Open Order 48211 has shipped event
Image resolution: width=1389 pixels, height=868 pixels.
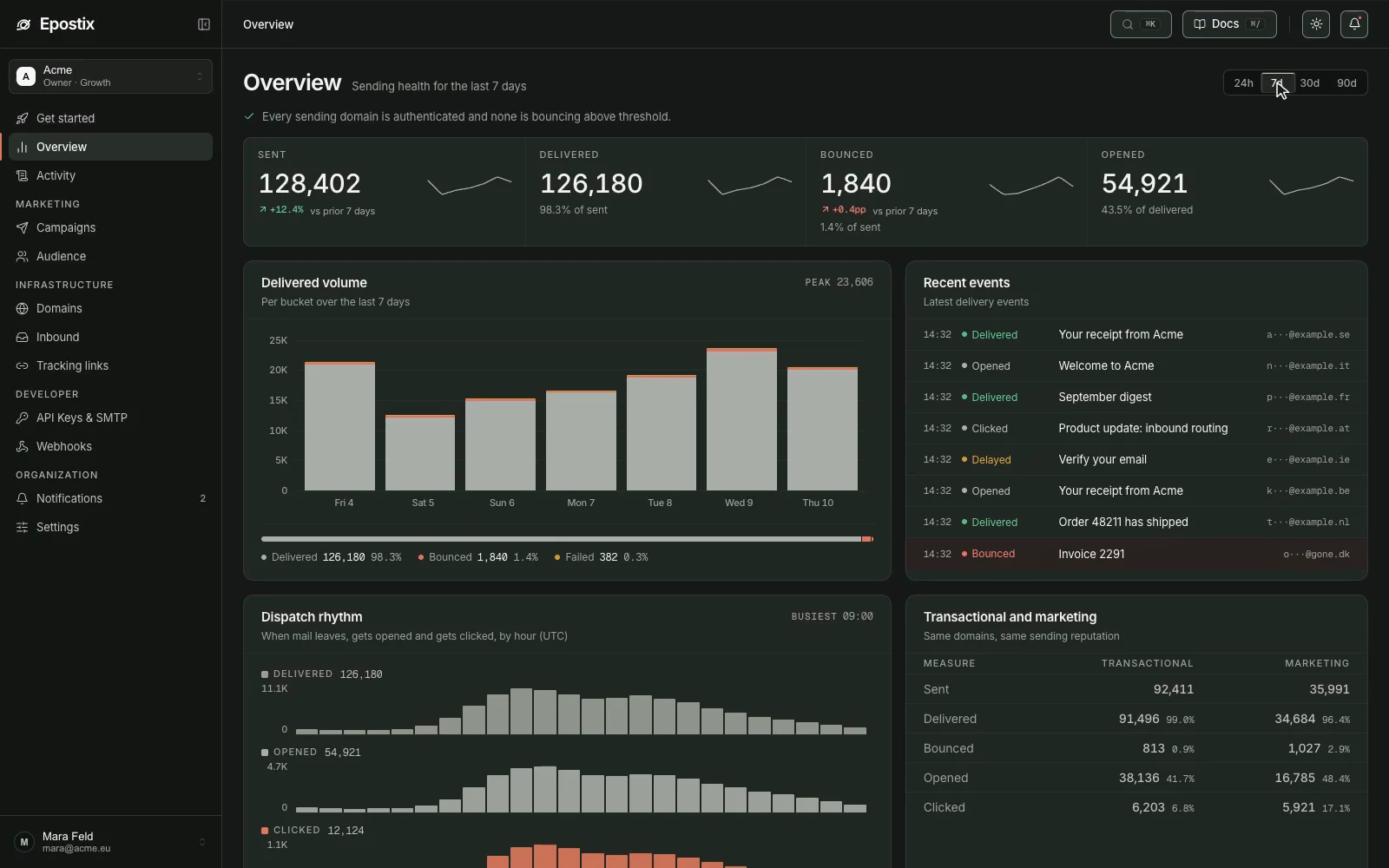pyautogui.click(x=1136, y=522)
